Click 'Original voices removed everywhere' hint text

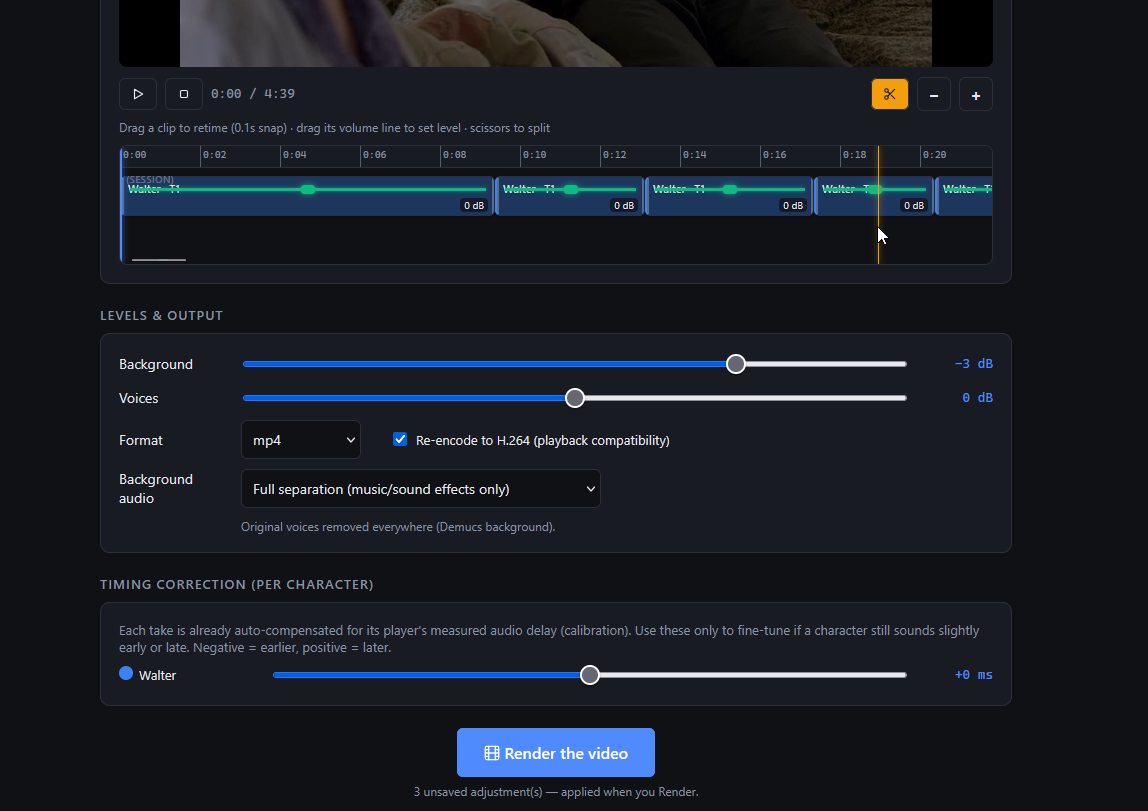click(x=398, y=527)
